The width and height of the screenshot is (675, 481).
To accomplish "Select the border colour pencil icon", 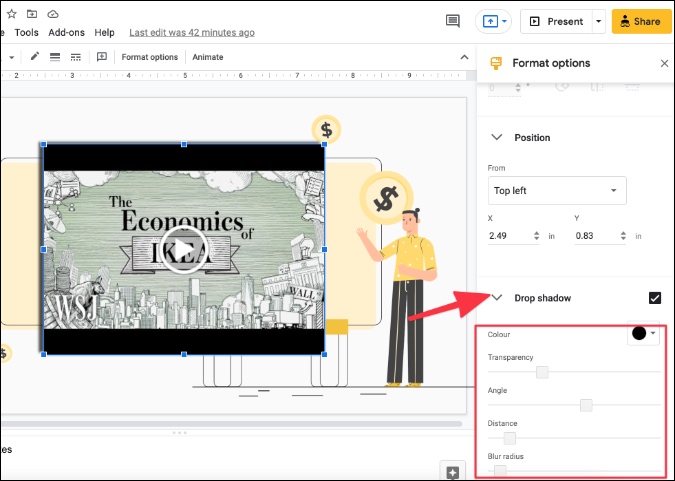I will pos(35,56).
